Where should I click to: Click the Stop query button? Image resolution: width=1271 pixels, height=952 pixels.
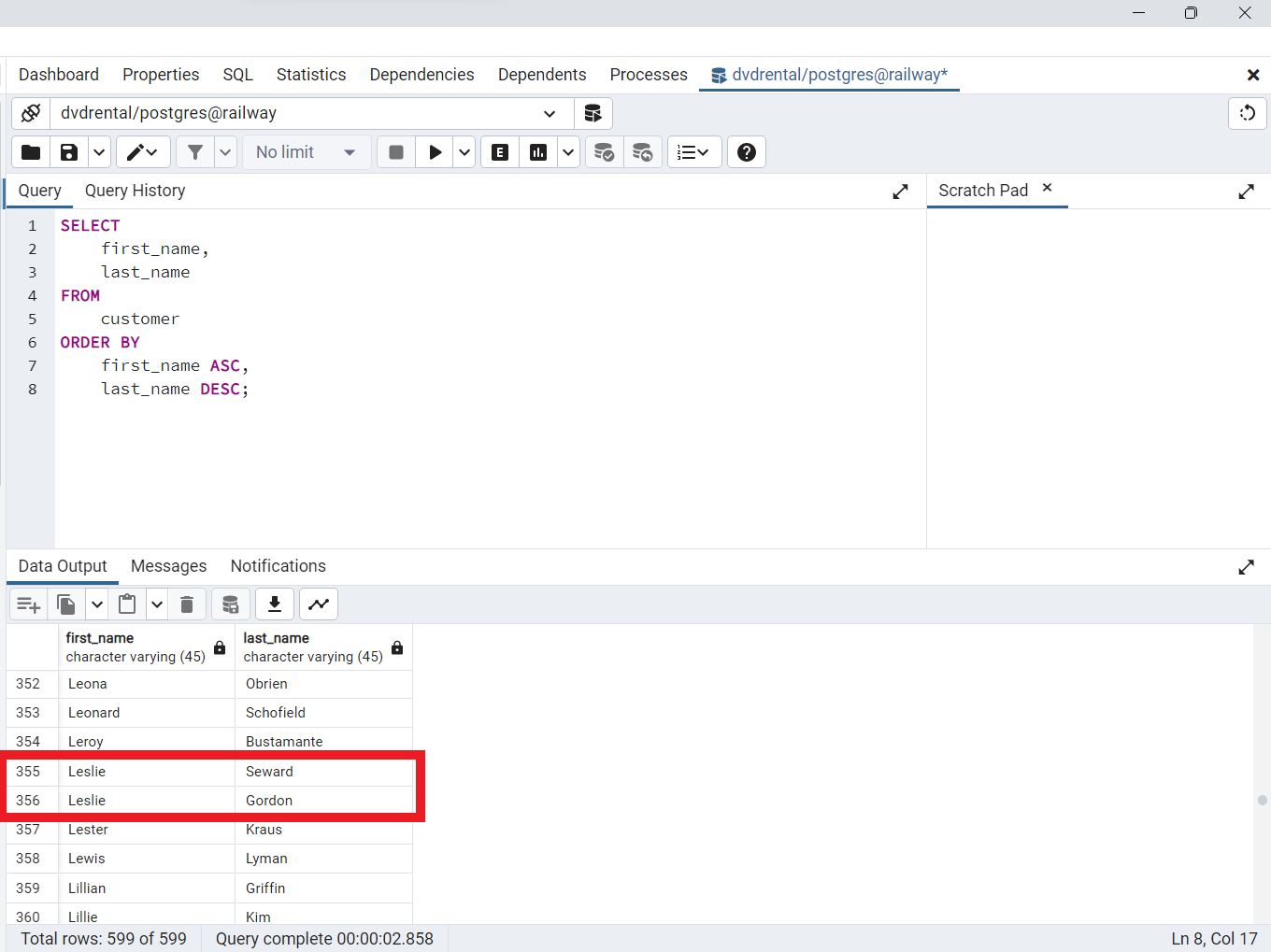tap(396, 152)
